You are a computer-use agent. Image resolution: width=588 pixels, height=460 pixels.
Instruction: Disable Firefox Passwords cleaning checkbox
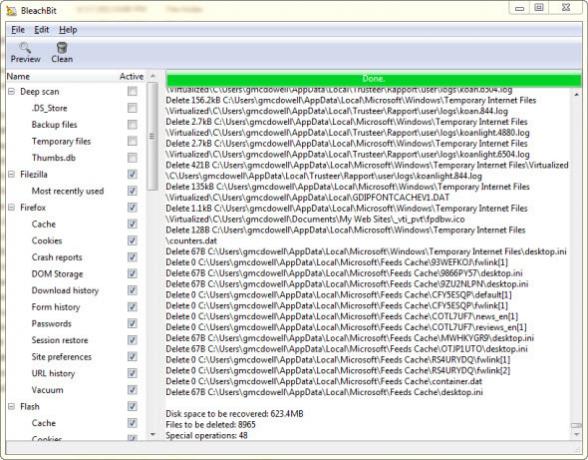pos(132,323)
